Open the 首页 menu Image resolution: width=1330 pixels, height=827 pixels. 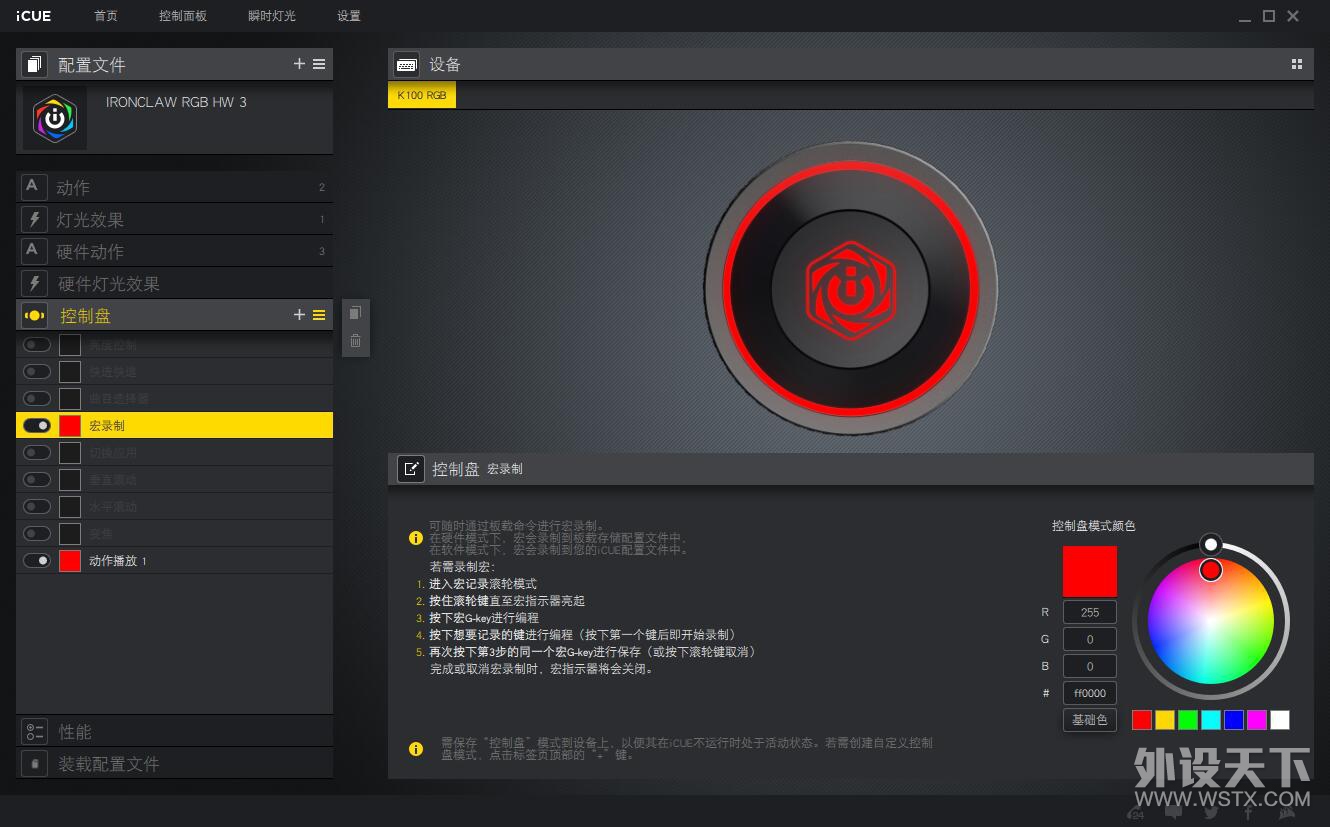coord(106,16)
